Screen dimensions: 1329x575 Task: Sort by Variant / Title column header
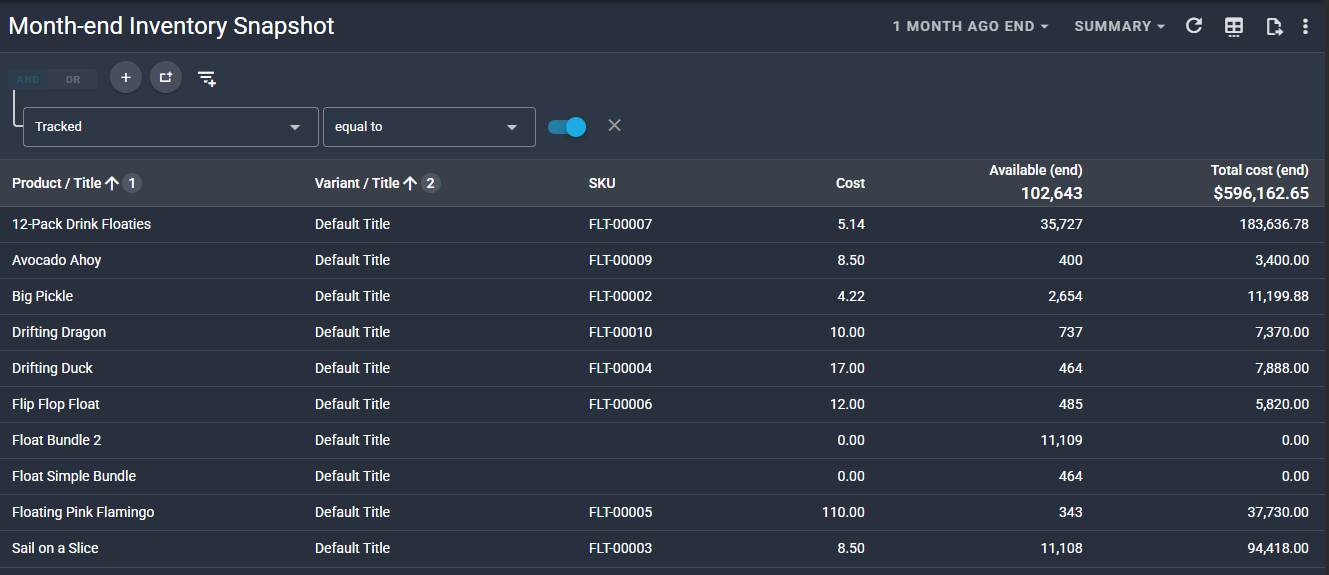pyautogui.click(x=357, y=183)
